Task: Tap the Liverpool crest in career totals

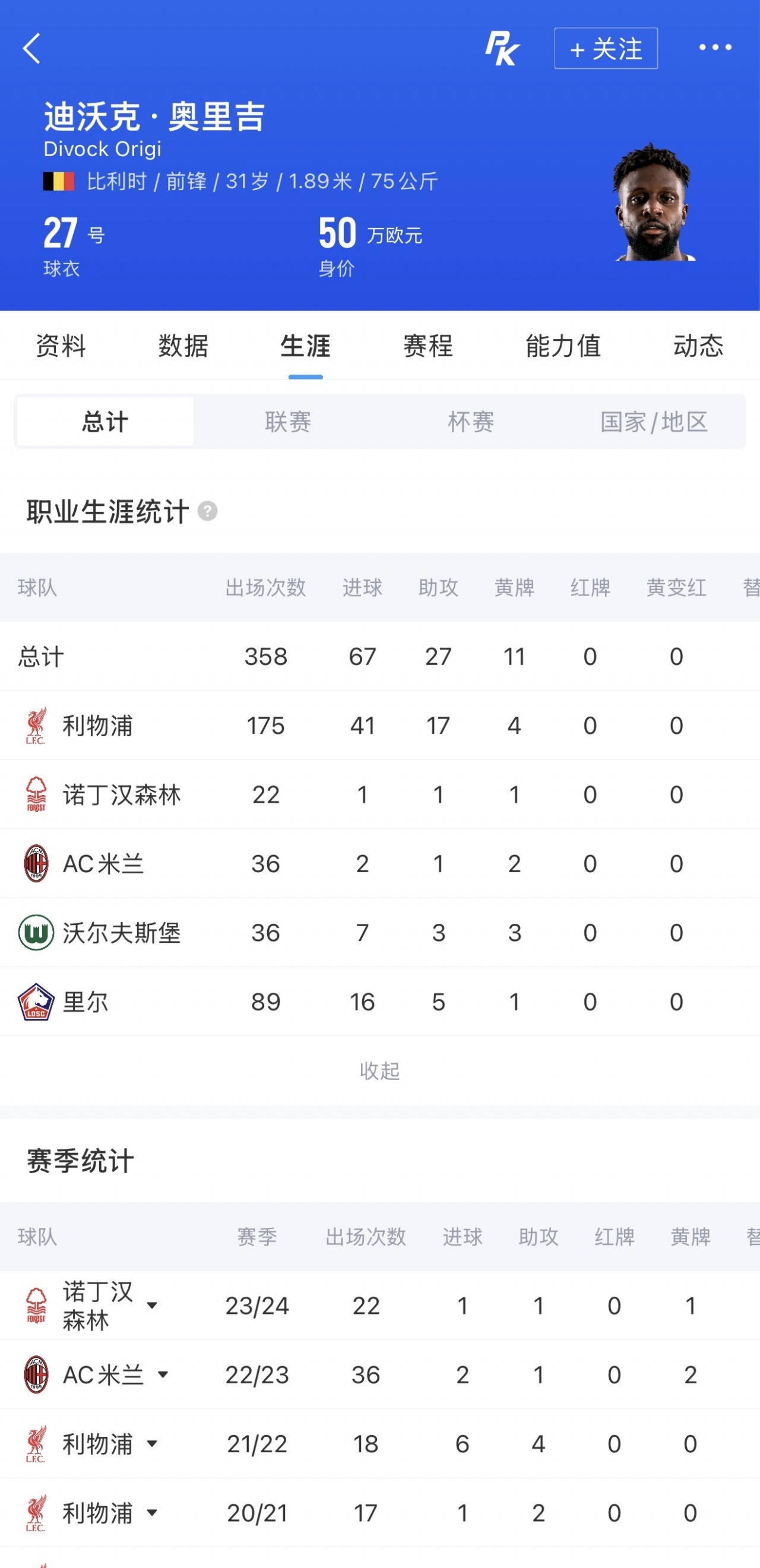Action: [x=36, y=725]
